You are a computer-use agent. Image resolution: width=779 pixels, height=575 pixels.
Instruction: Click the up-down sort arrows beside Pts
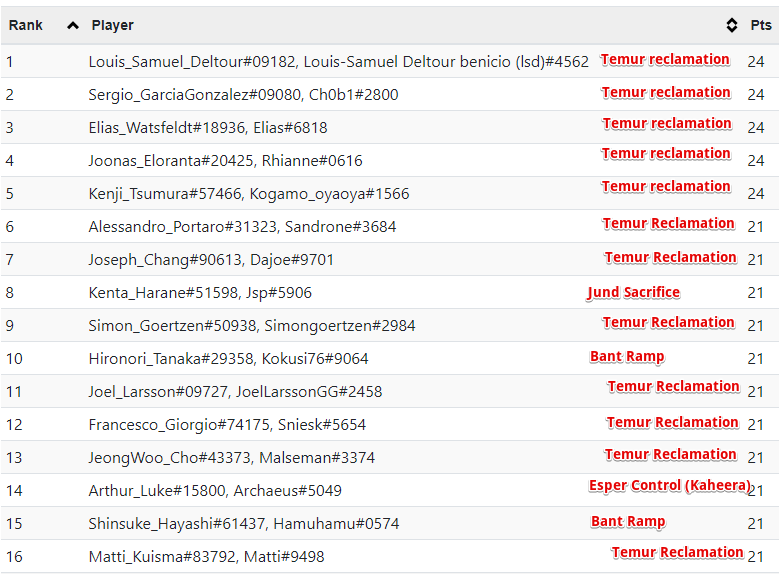[x=731, y=25]
